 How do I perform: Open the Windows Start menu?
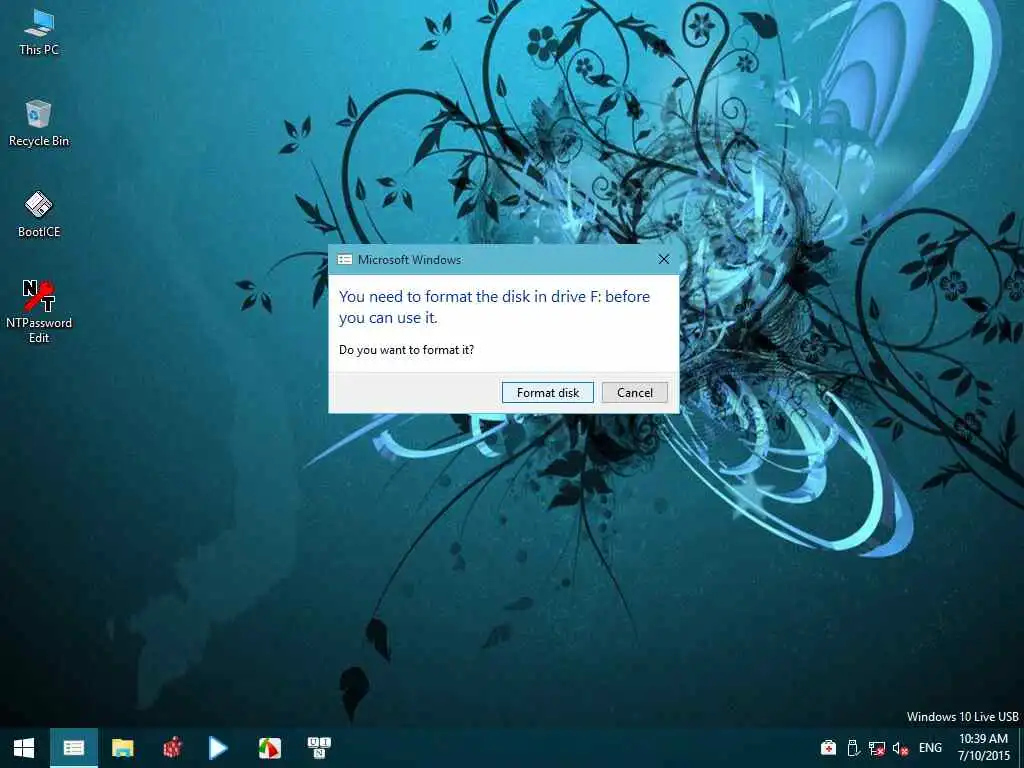coord(24,748)
